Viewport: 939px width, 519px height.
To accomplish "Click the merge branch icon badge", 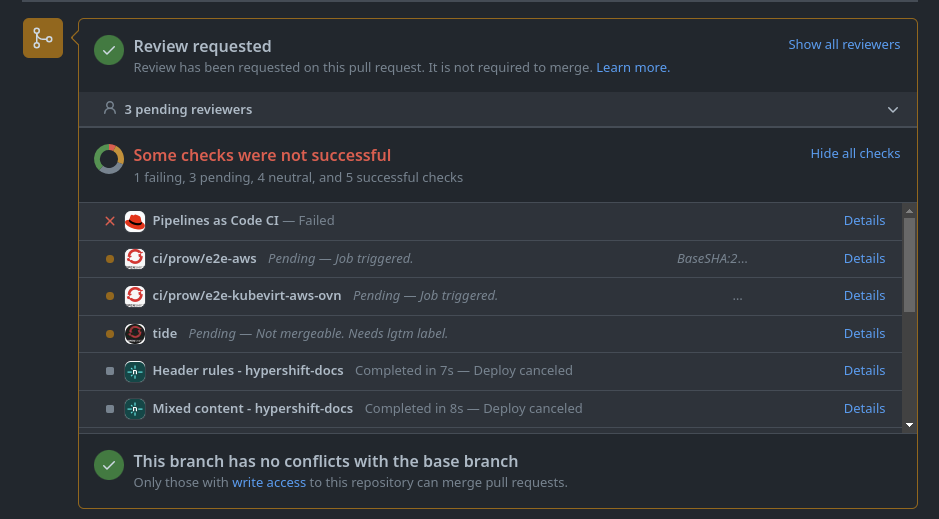I will coord(43,39).
